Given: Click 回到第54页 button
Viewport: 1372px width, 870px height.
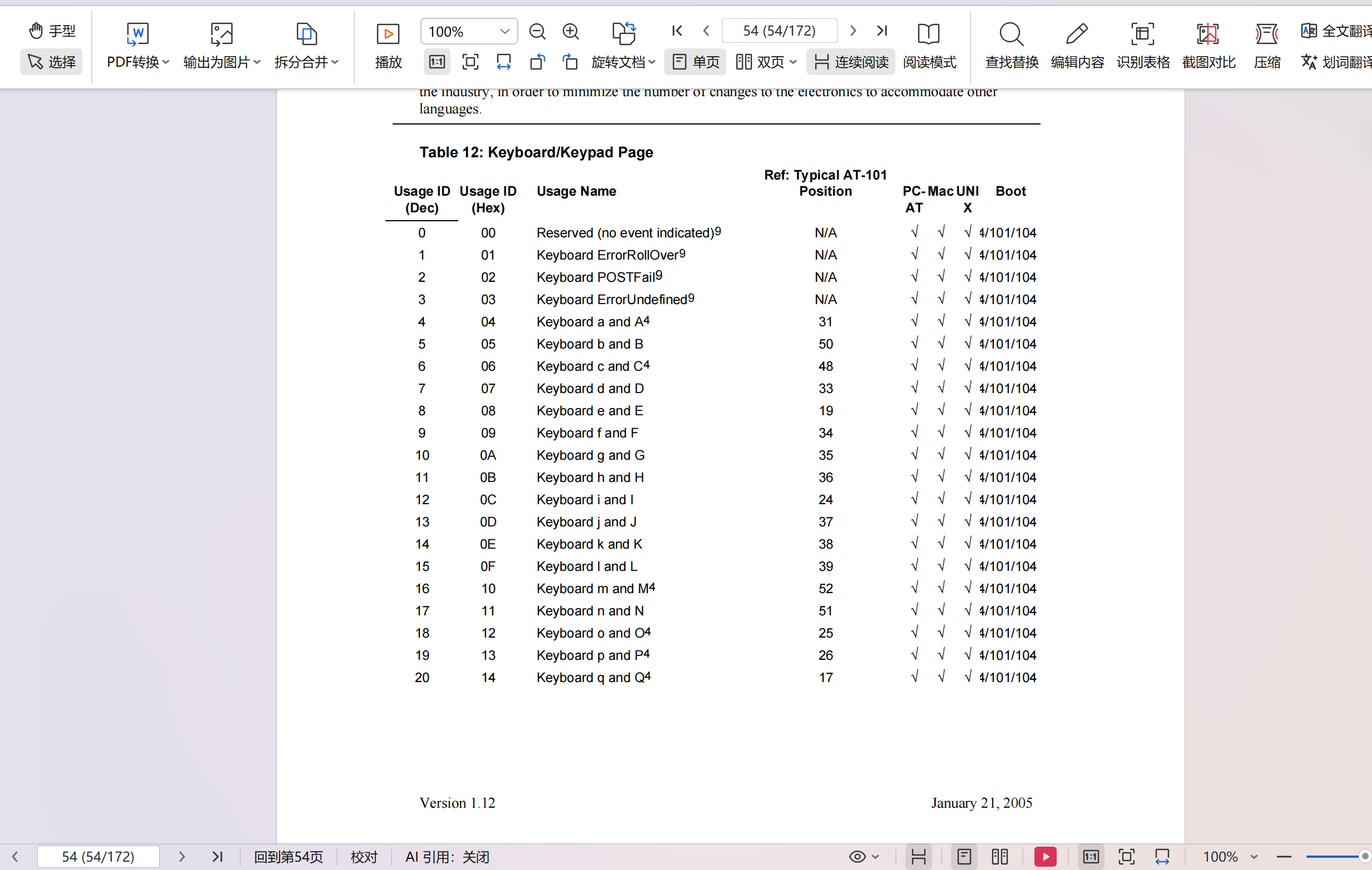Looking at the screenshot, I should point(288,856).
